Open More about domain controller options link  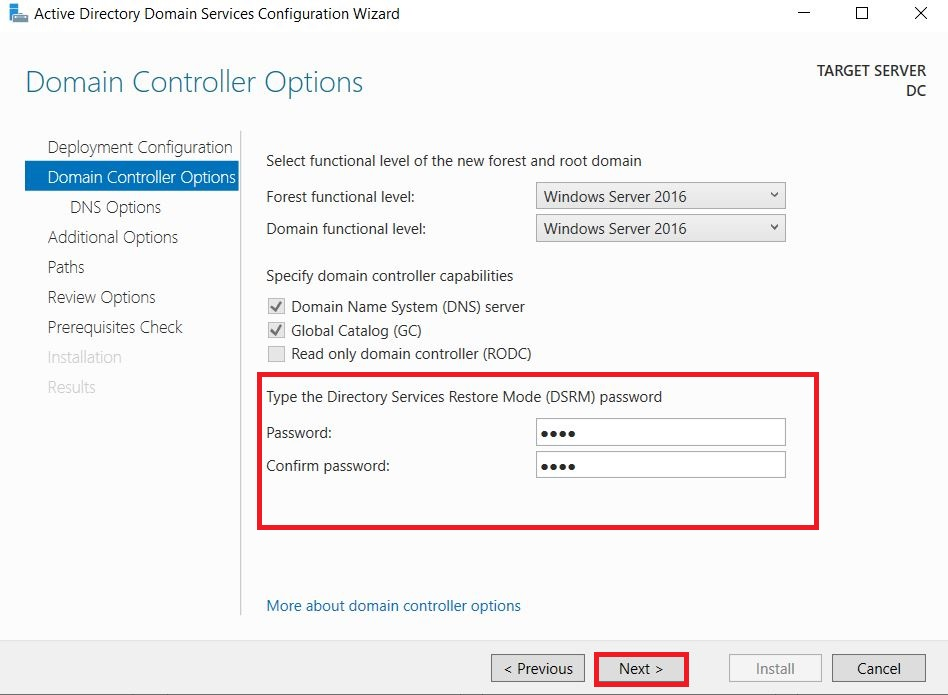pos(393,606)
